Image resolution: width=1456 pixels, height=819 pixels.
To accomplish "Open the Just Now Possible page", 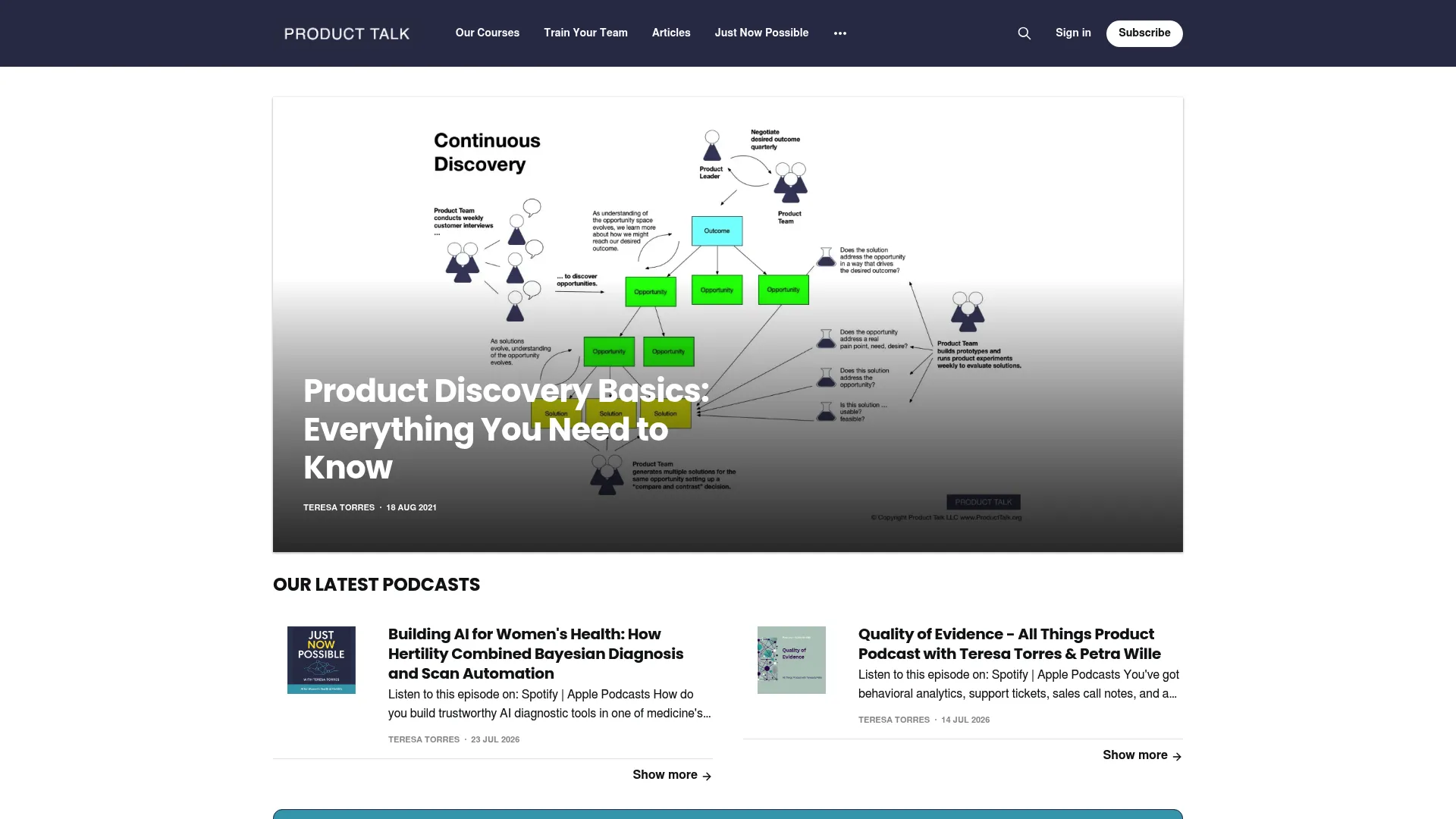I will [761, 33].
